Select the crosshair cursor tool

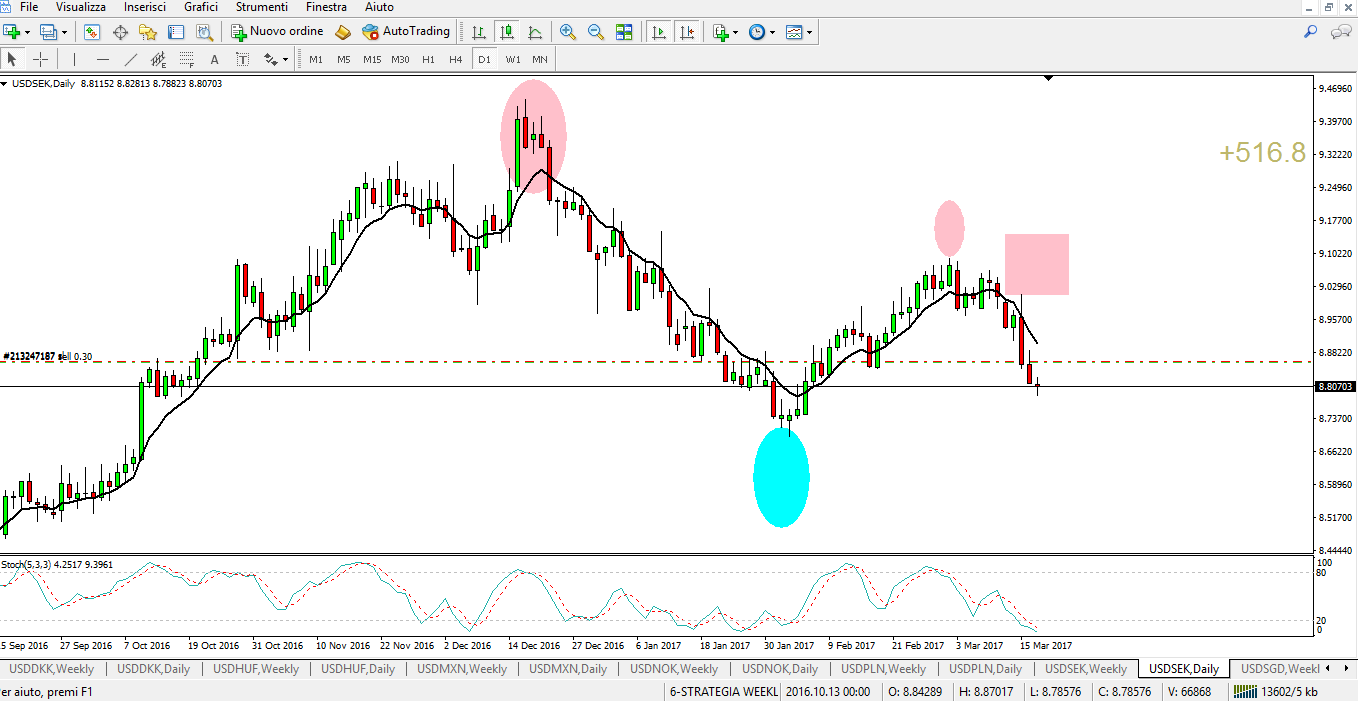[x=40, y=59]
